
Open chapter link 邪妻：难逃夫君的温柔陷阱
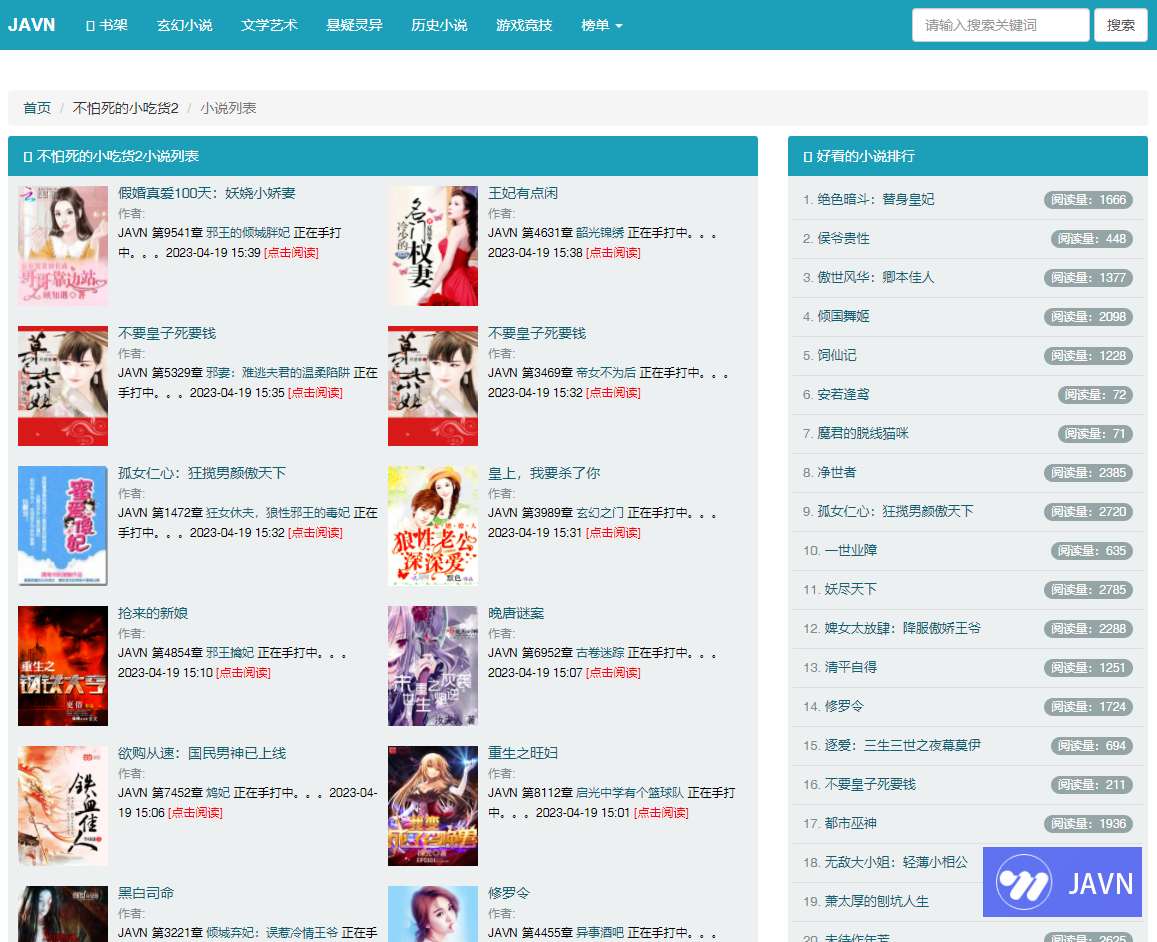[278, 373]
